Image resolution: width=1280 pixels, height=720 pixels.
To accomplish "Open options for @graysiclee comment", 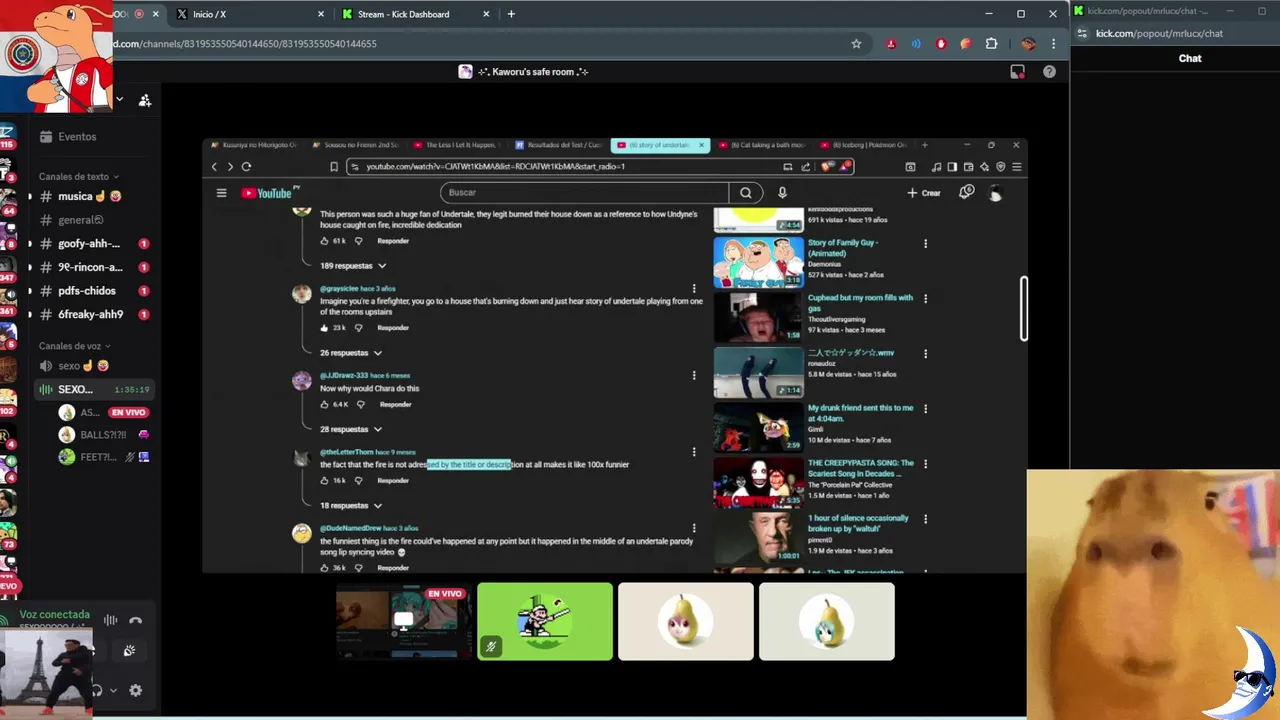I will (694, 289).
